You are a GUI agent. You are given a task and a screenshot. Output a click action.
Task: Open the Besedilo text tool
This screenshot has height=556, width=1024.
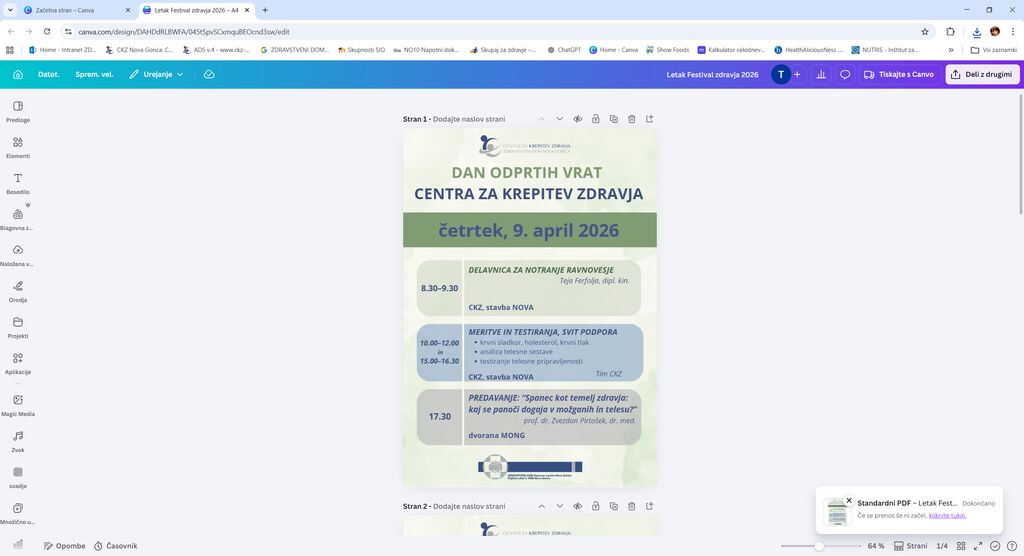[18, 182]
